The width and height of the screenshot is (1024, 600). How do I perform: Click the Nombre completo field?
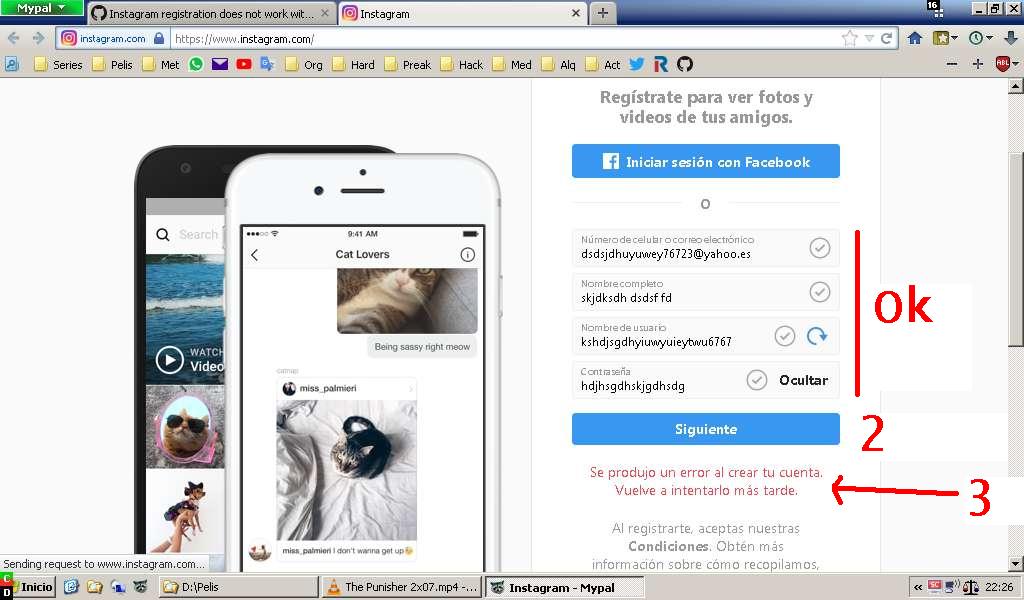point(705,291)
